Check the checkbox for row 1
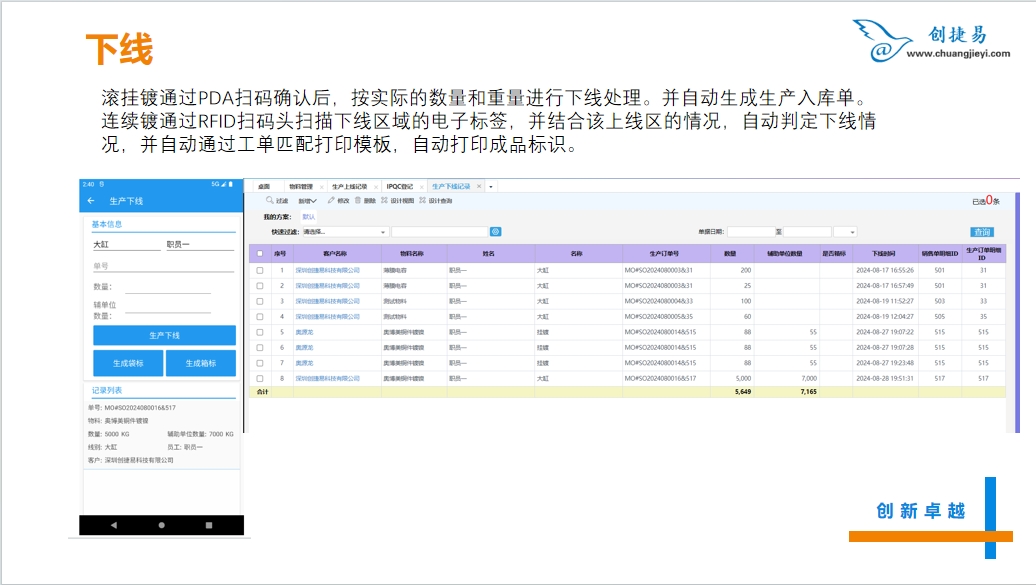 point(260,270)
